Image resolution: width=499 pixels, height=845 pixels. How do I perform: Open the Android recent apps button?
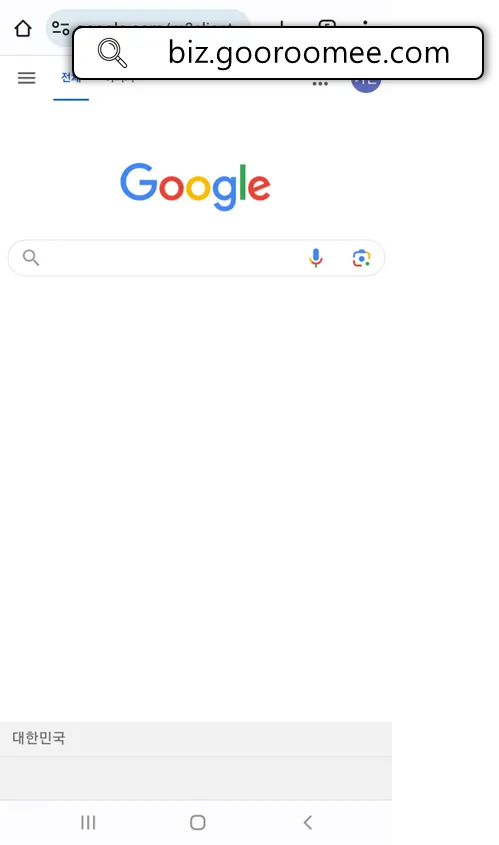click(88, 822)
